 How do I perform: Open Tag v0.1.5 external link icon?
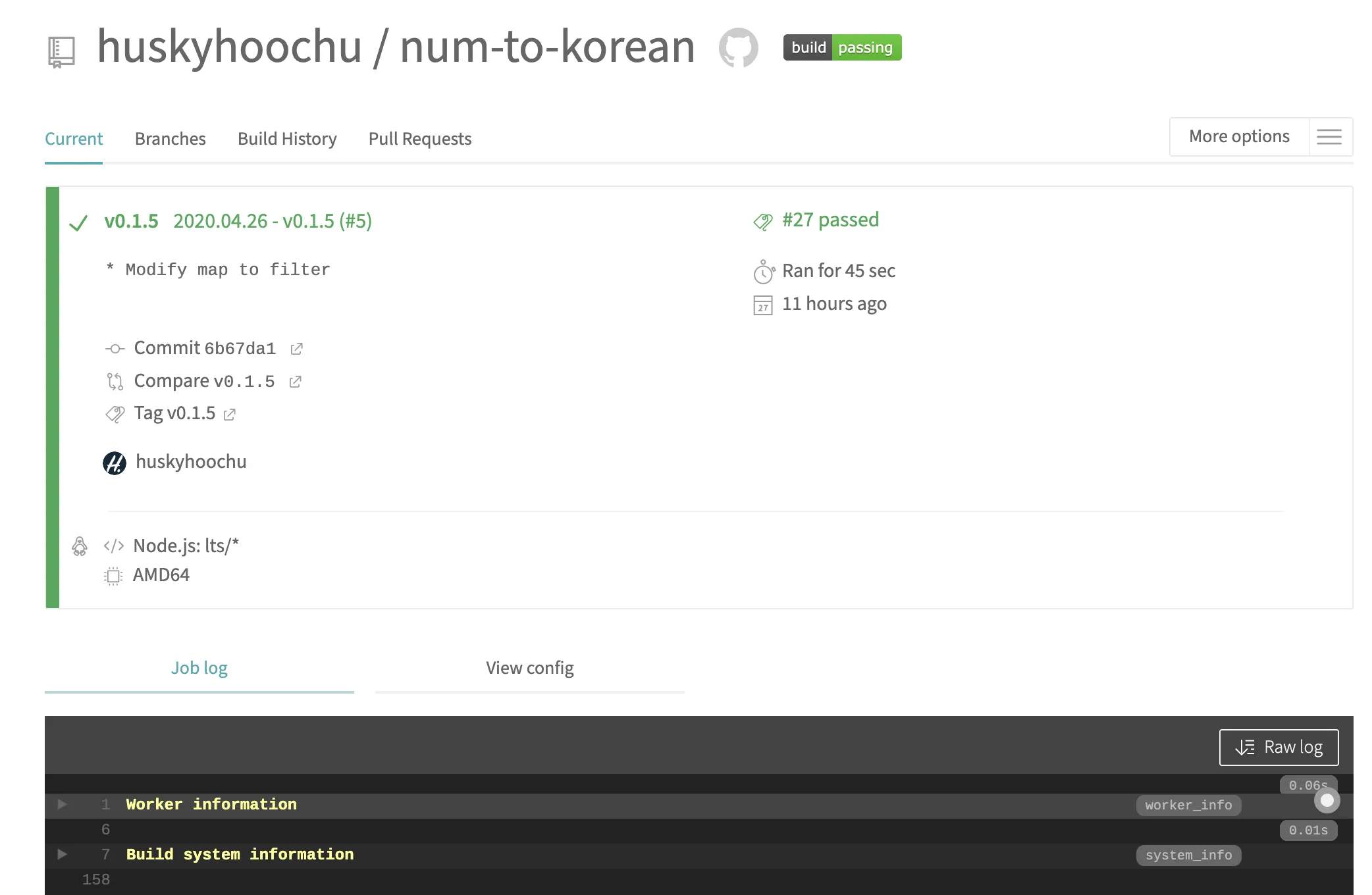coord(229,415)
